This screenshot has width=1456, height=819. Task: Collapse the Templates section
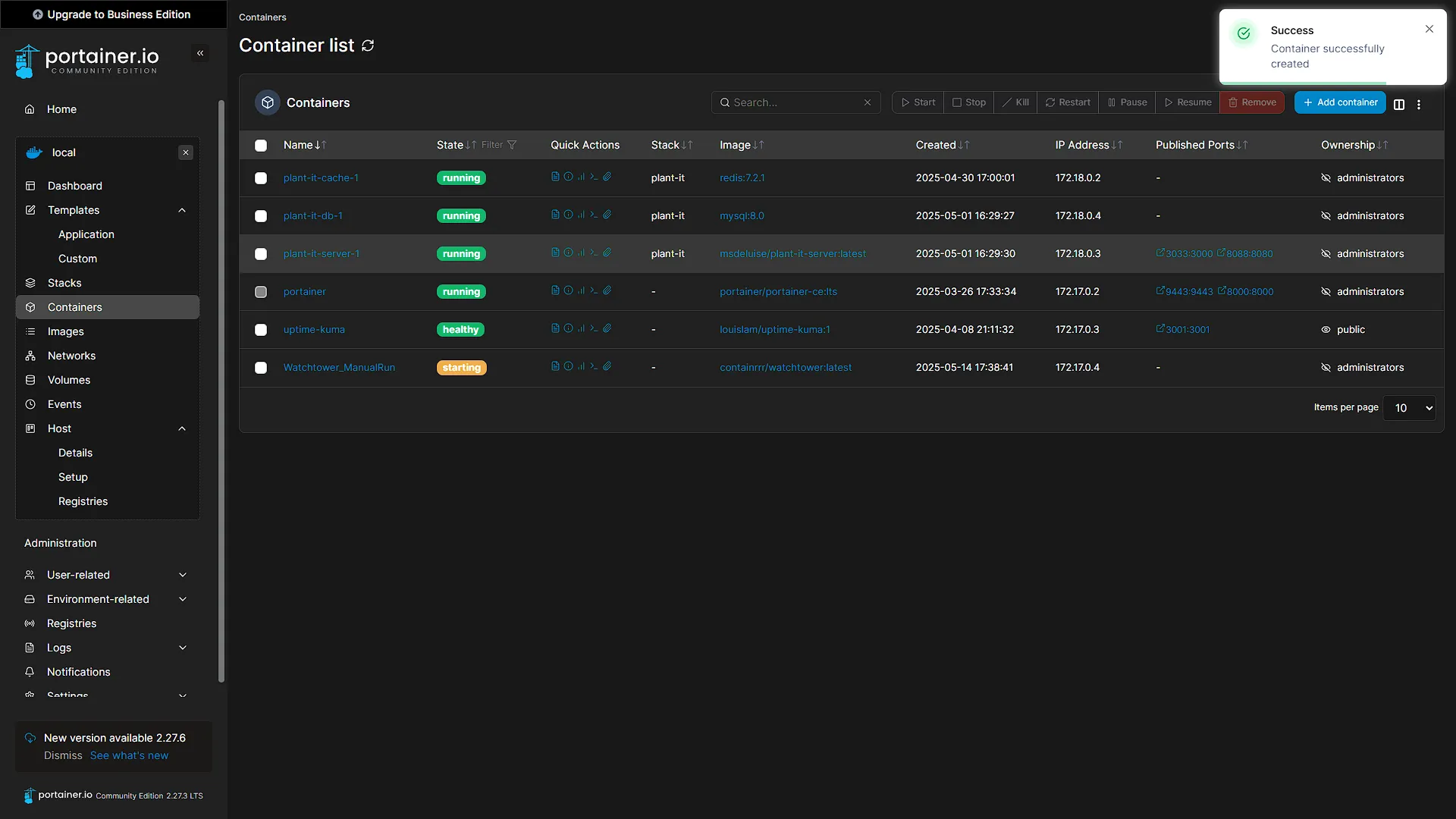click(x=182, y=210)
